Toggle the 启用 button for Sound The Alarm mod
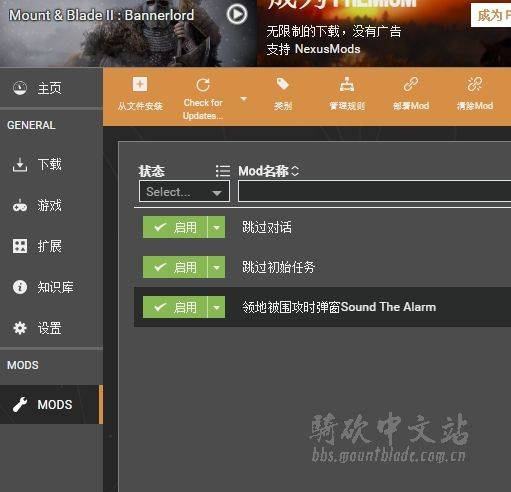The image size is (511, 492). click(x=175, y=307)
